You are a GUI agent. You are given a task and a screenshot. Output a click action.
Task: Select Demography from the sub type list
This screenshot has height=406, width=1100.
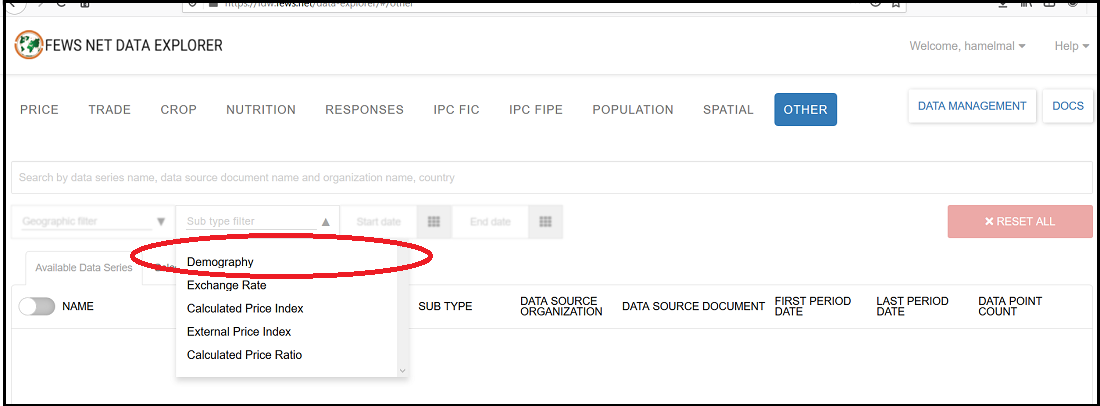220,262
